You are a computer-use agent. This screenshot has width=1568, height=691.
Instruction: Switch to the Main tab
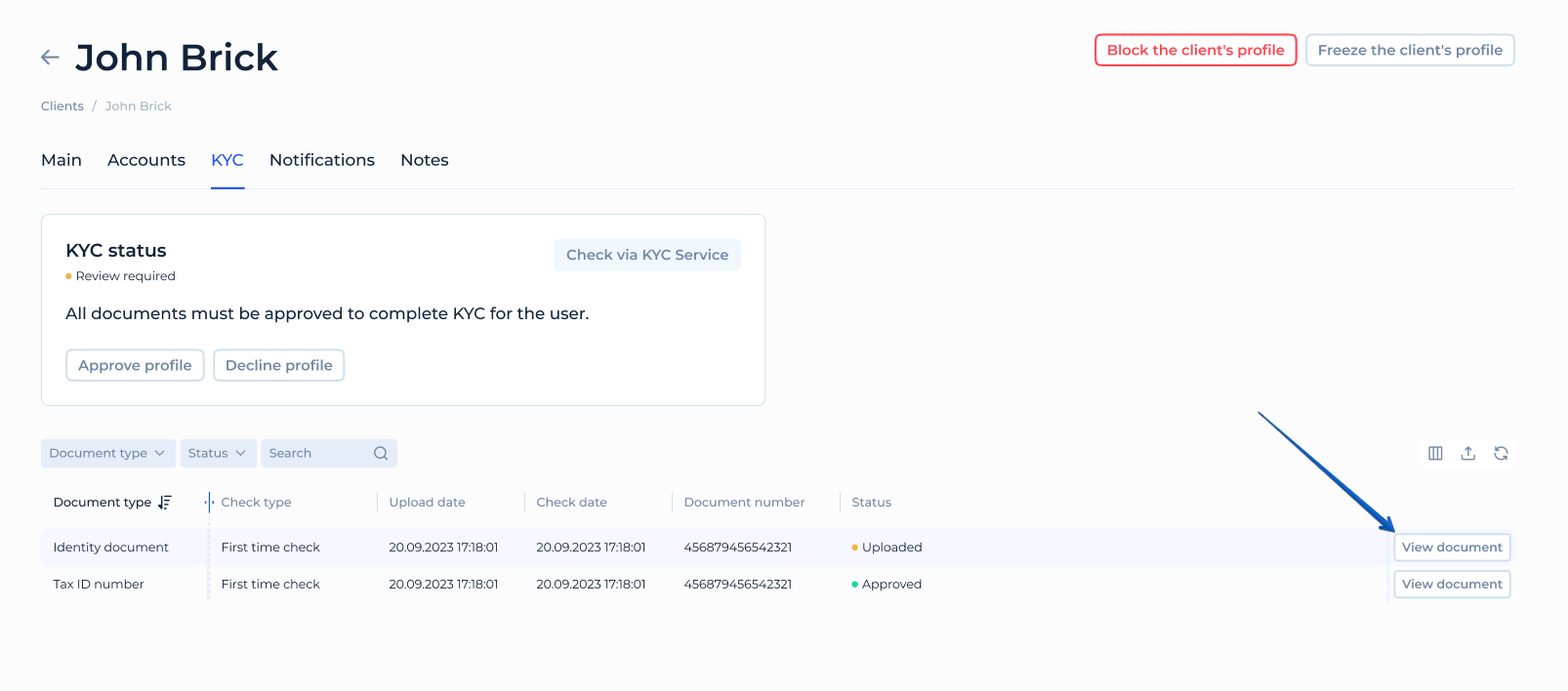tap(62, 160)
